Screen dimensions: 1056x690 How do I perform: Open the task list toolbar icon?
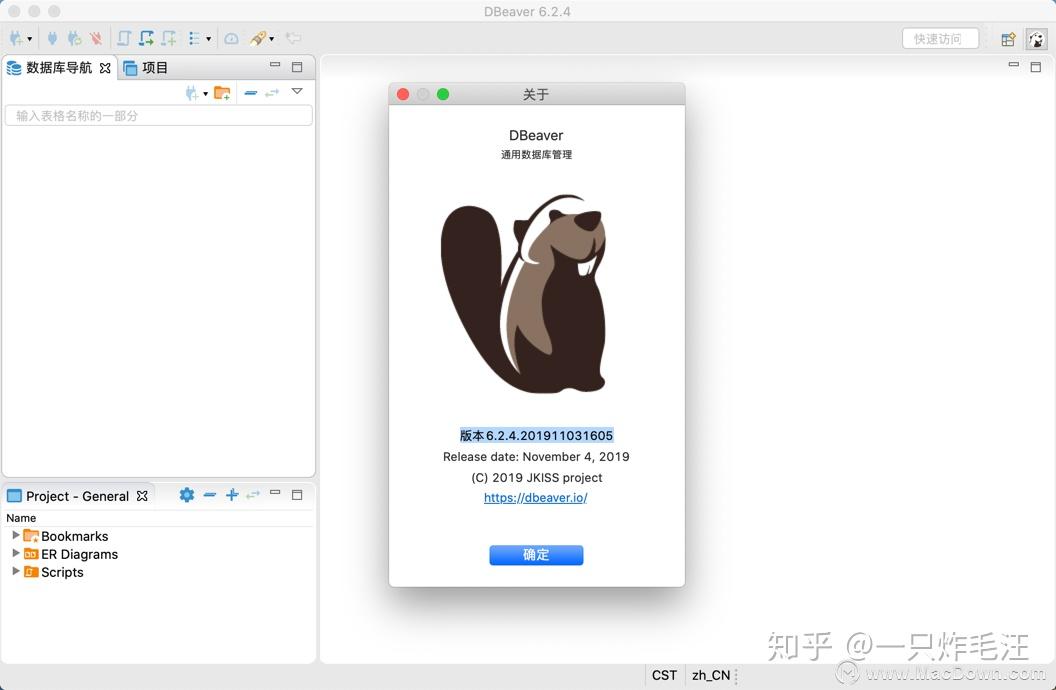190,37
